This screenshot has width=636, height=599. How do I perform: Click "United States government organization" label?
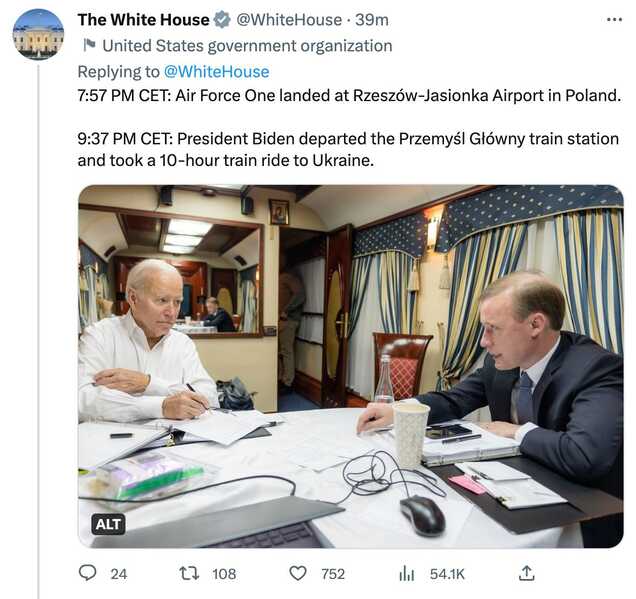point(247,45)
